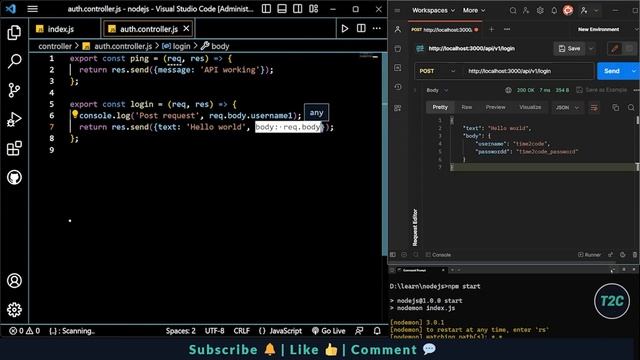Screen dimensions: 640x360
Task: Open the Send button arrow dropdown
Action: [633, 71]
